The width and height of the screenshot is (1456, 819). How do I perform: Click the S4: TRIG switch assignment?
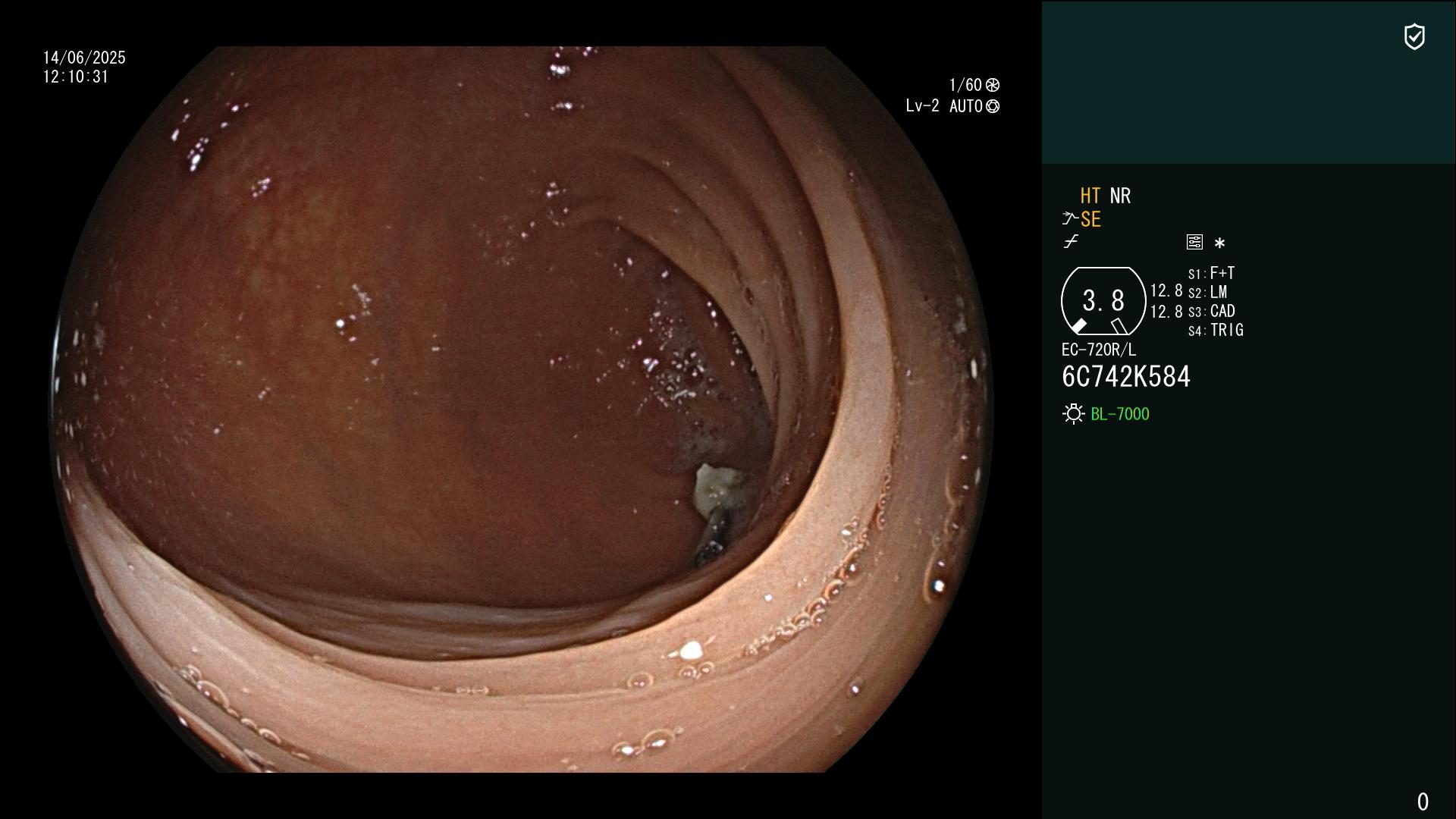1216,330
